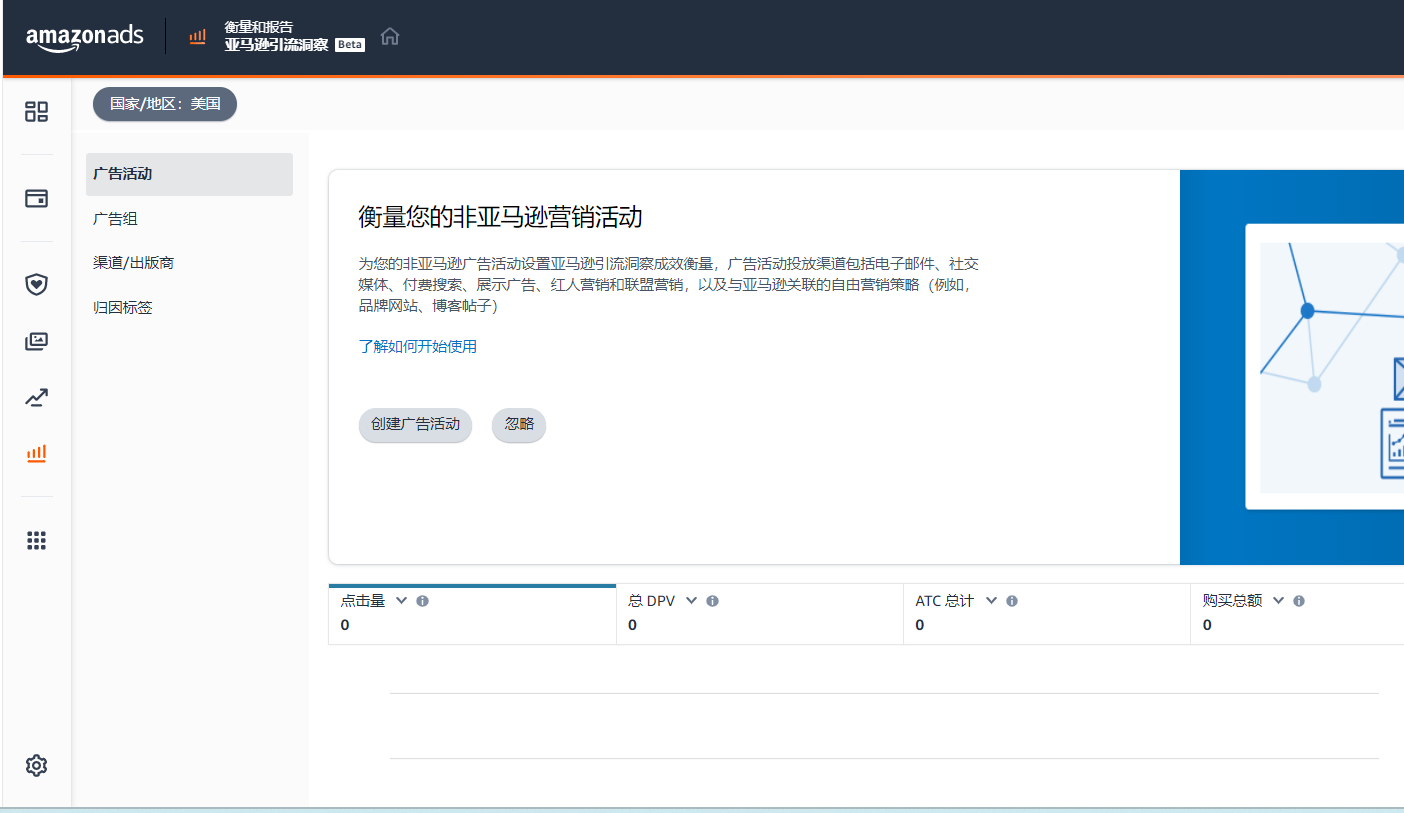Open the image library icon in sidebar
The height and width of the screenshot is (813, 1404).
[37, 341]
